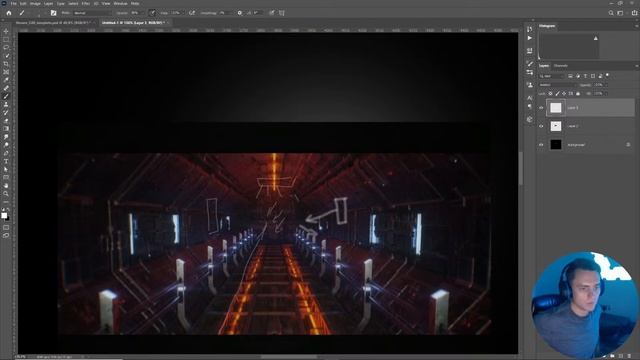Screen dimensions: 640x360
Task: Select the Pen tool
Action: pos(6,153)
